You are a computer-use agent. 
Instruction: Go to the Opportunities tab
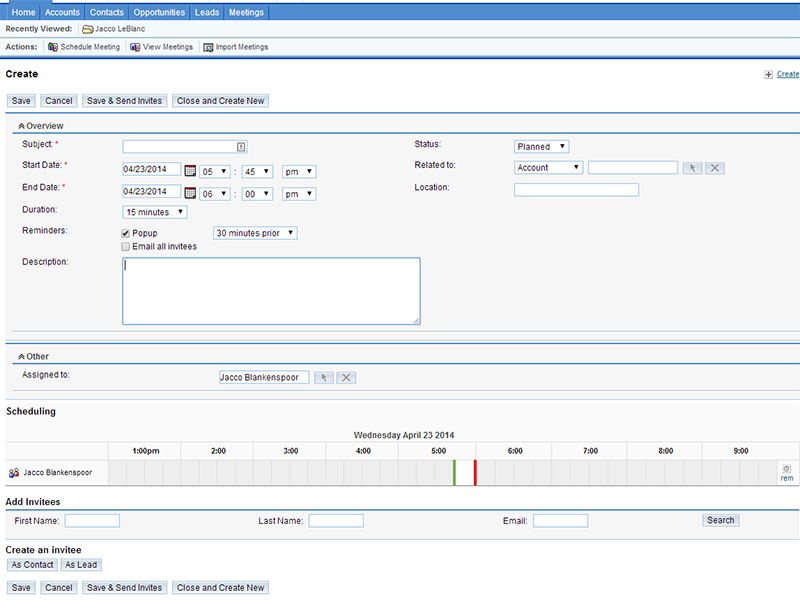coord(159,12)
